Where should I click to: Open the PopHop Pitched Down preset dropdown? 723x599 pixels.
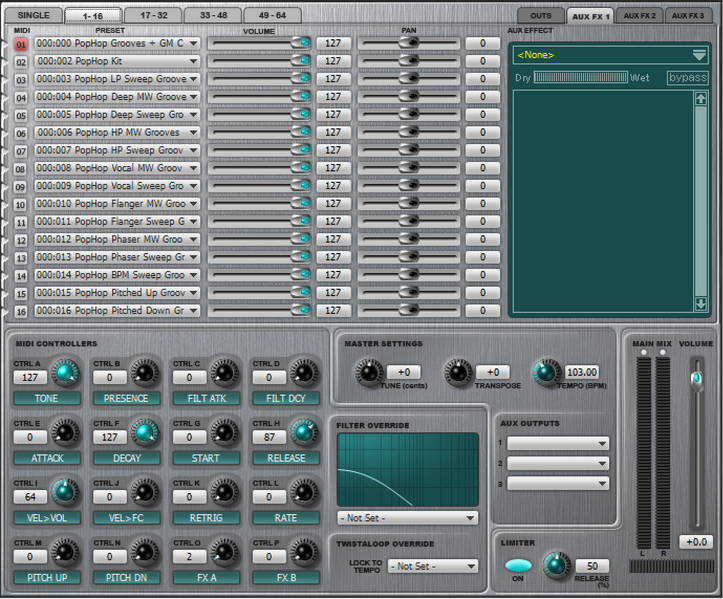[x=117, y=311]
